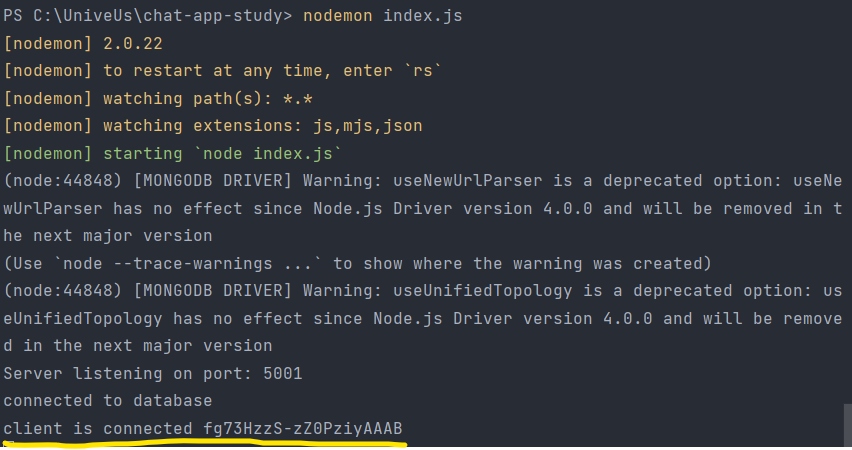Click the 'd in the next major version' line
Viewport: 852px width, 450px height.
pyautogui.click(x=138, y=346)
